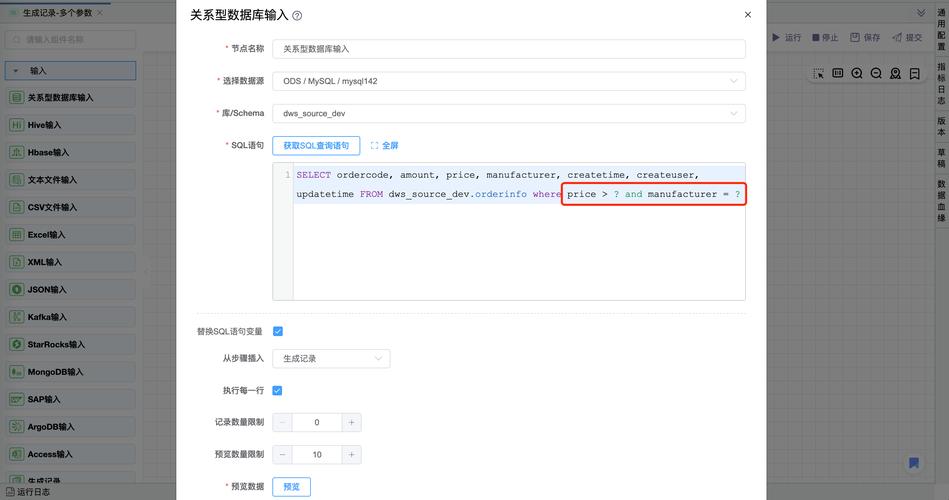Viewport: 949px width, 500px height.
Task: Open the 数据血缘 side tab
Action: tap(941, 200)
